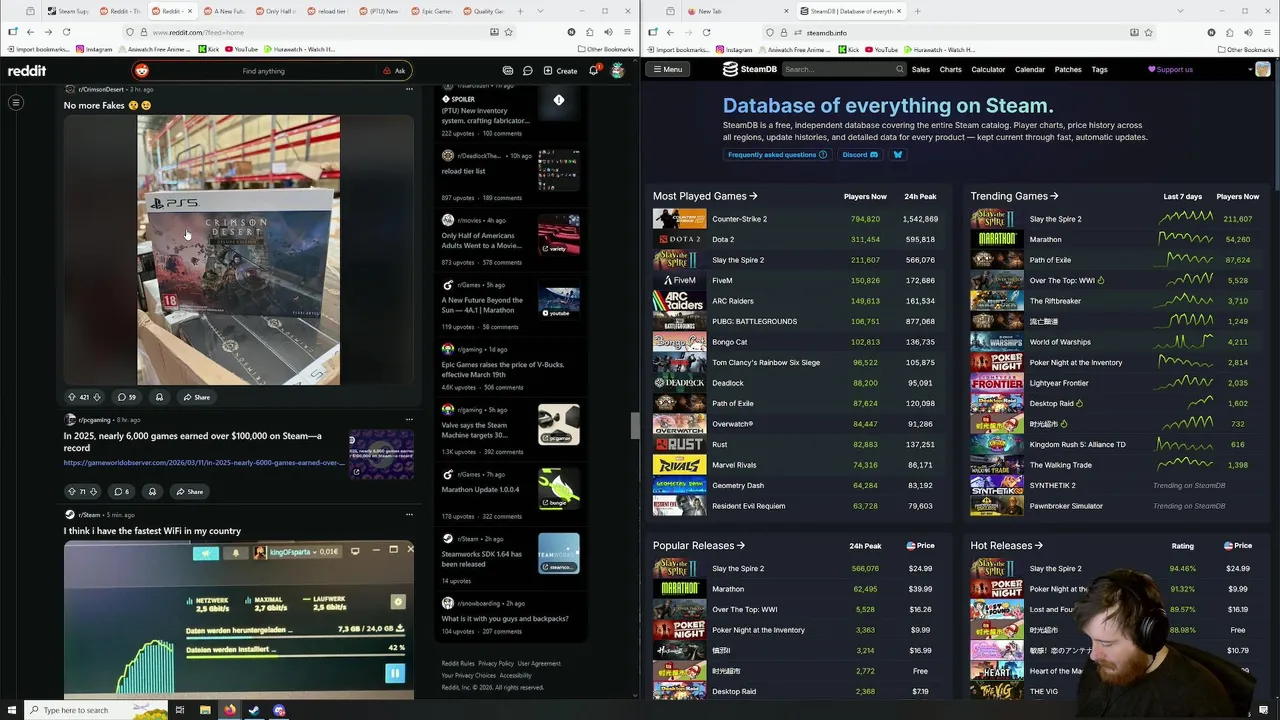This screenshot has width=1280, height=720.
Task: Downvote the 'No more Fakes' post
Action: click(96, 397)
